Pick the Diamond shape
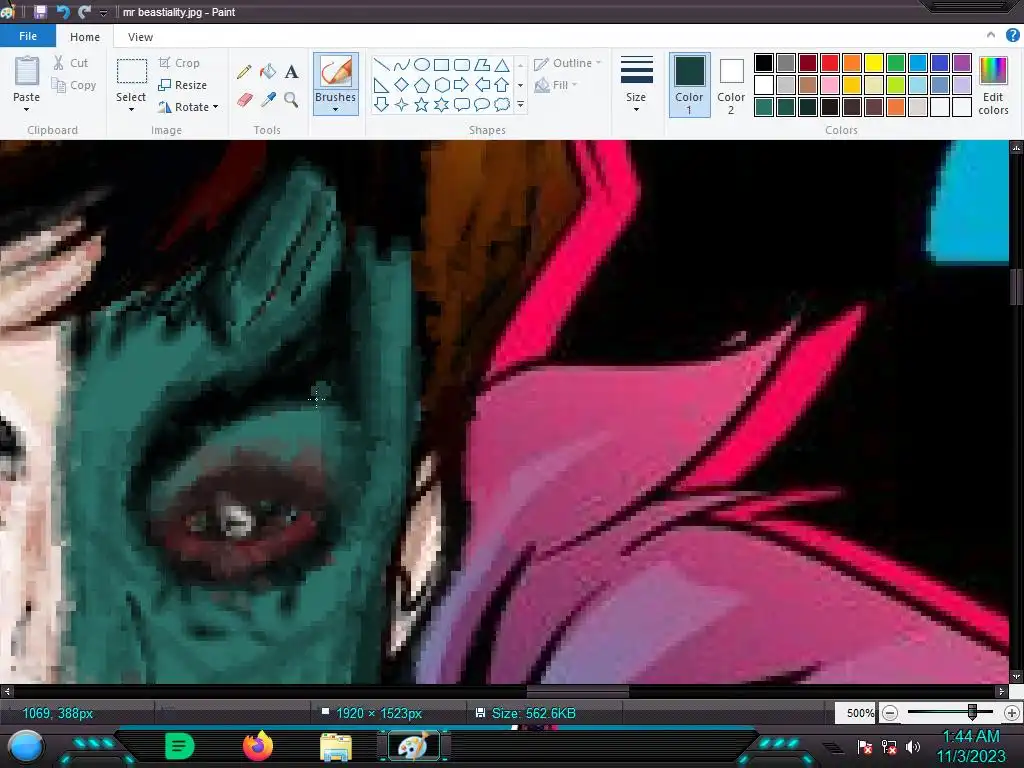The width and height of the screenshot is (1024, 768). click(x=402, y=85)
